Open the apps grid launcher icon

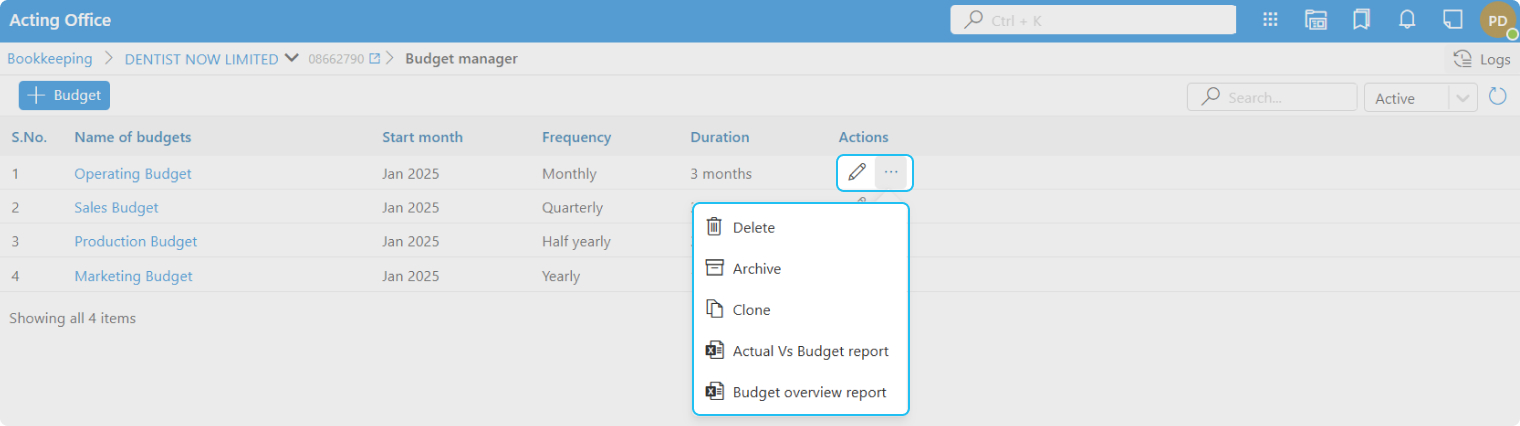click(1271, 20)
